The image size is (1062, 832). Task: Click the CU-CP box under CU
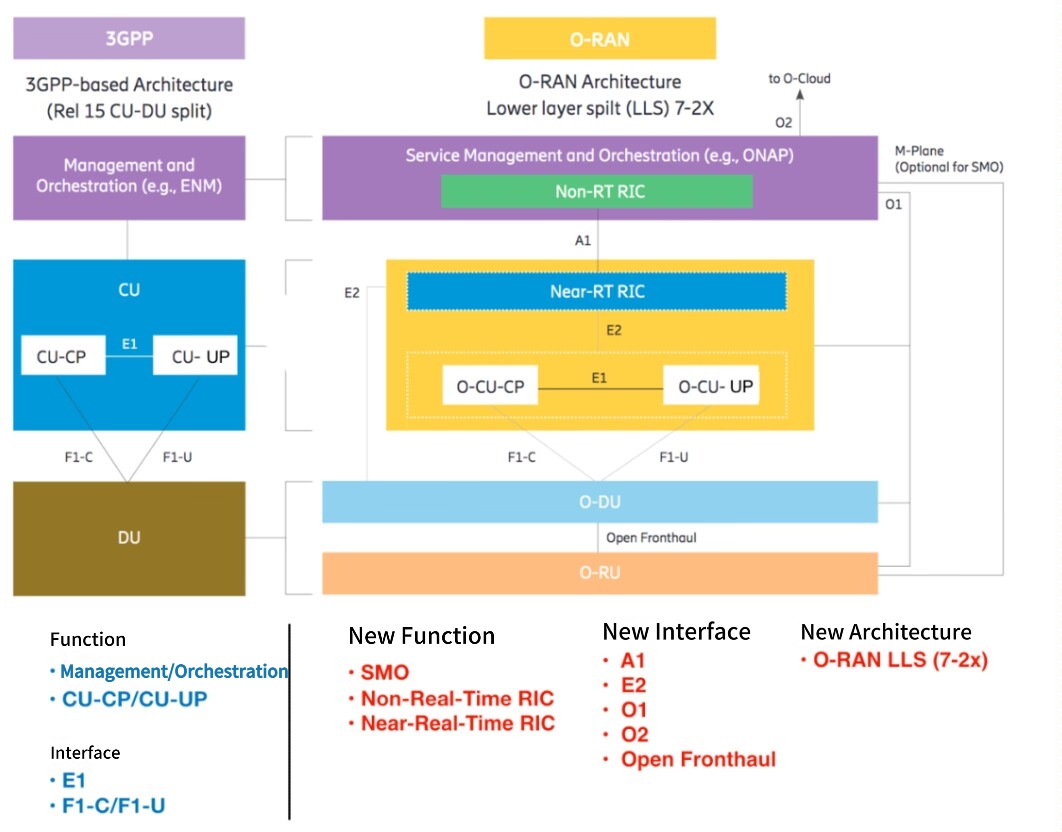pyautogui.click(x=62, y=354)
